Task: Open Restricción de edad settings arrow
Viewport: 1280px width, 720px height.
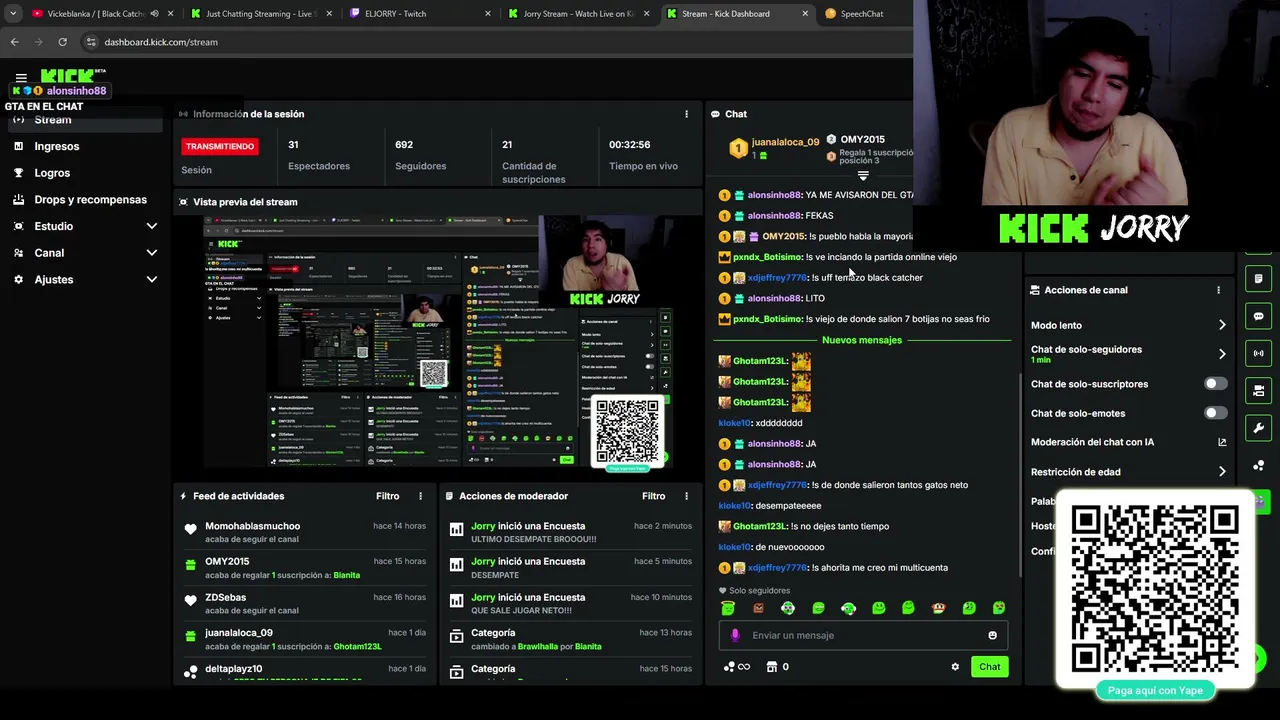Action: point(1222,472)
